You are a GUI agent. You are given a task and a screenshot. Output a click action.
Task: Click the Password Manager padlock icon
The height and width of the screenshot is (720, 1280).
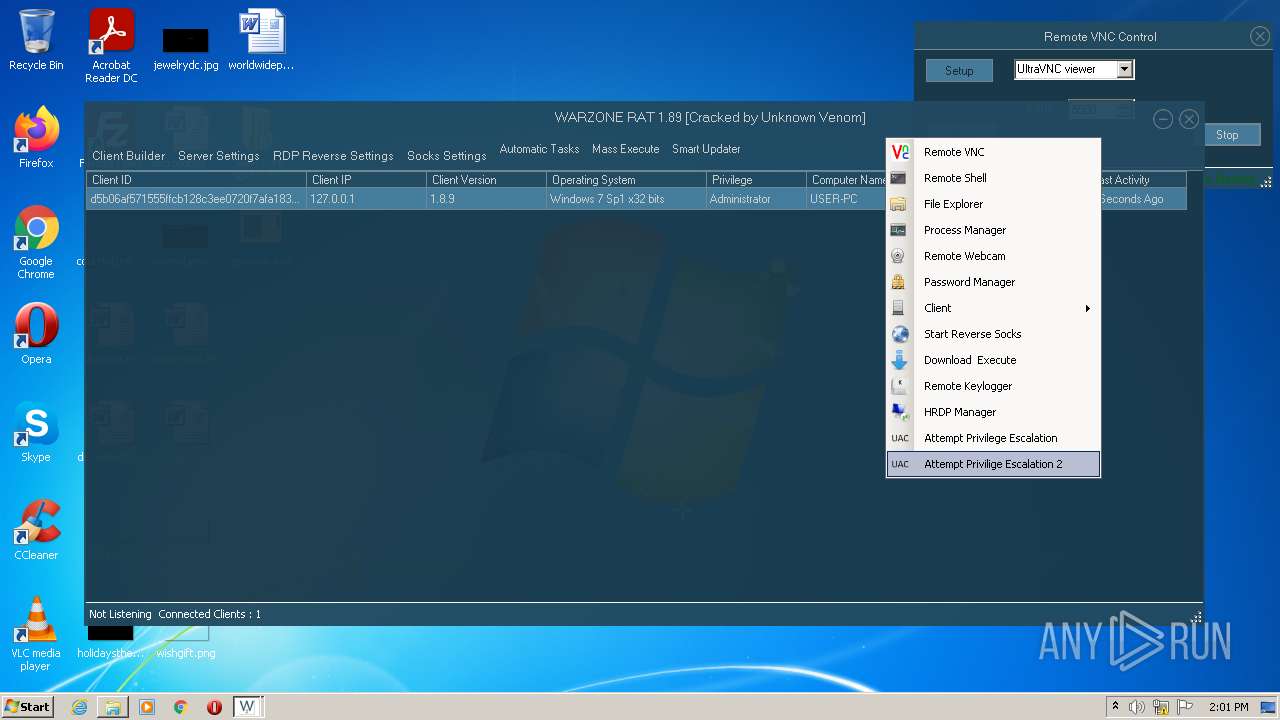[x=899, y=282]
